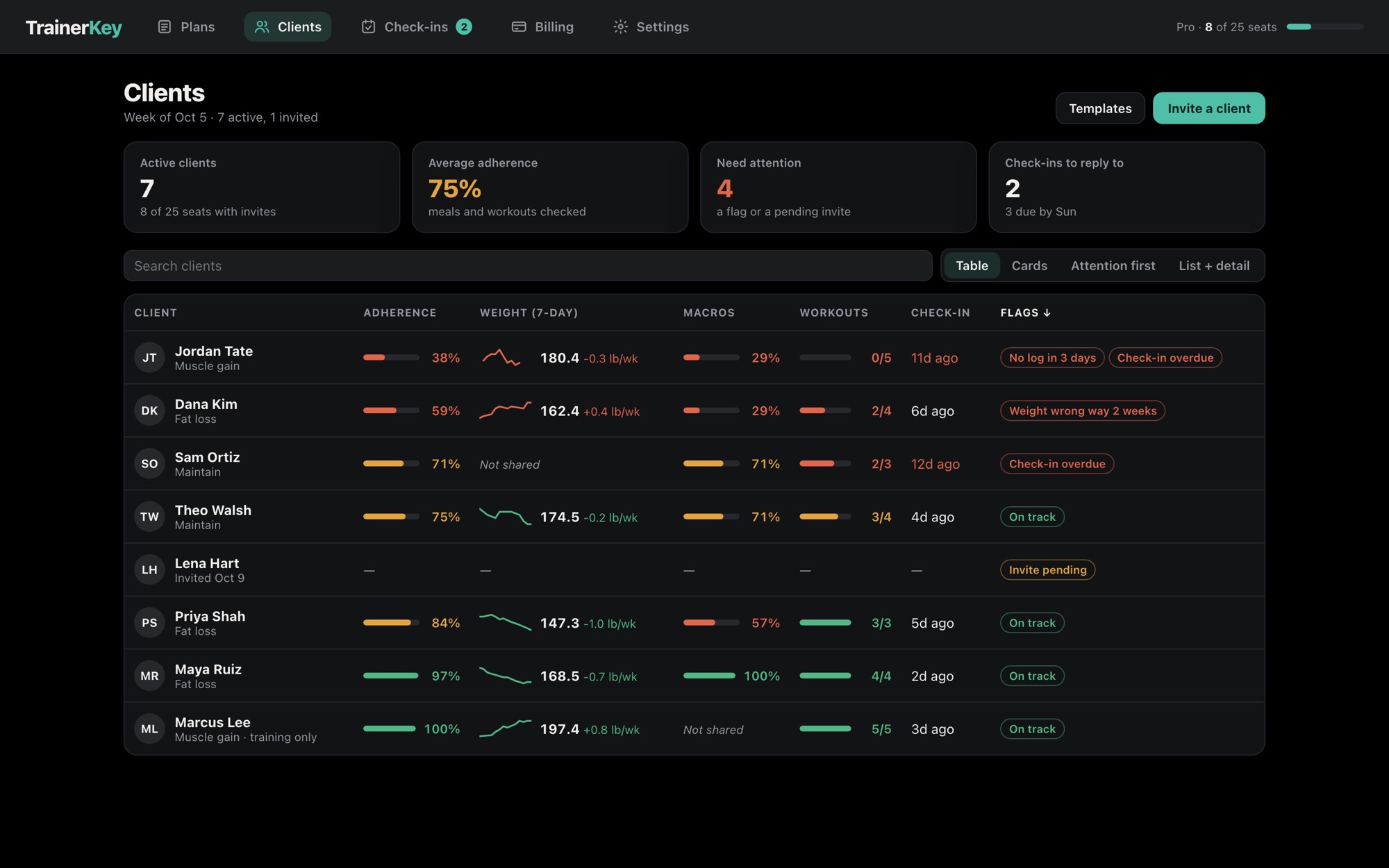Click the TrainerKey logo
The width and height of the screenshot is (1389, 868).
[x=74, y=28]
